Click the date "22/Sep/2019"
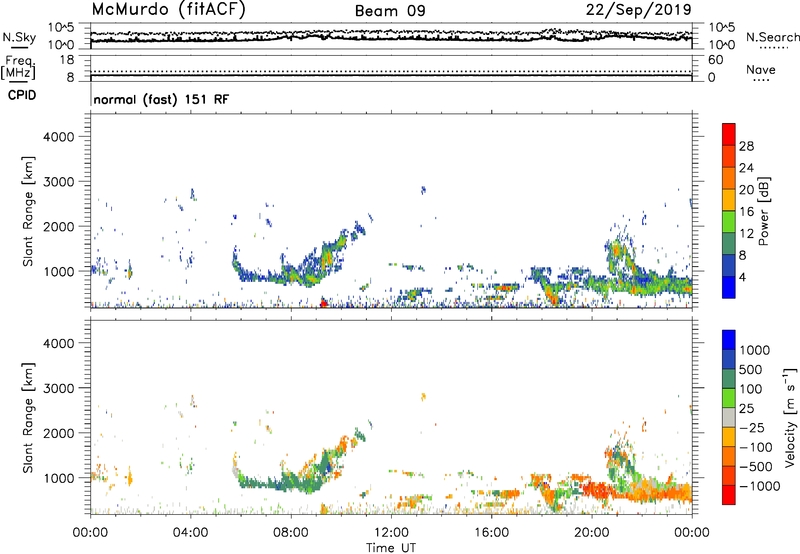Viewport: 800px width, 554px height. pos(638,9)
